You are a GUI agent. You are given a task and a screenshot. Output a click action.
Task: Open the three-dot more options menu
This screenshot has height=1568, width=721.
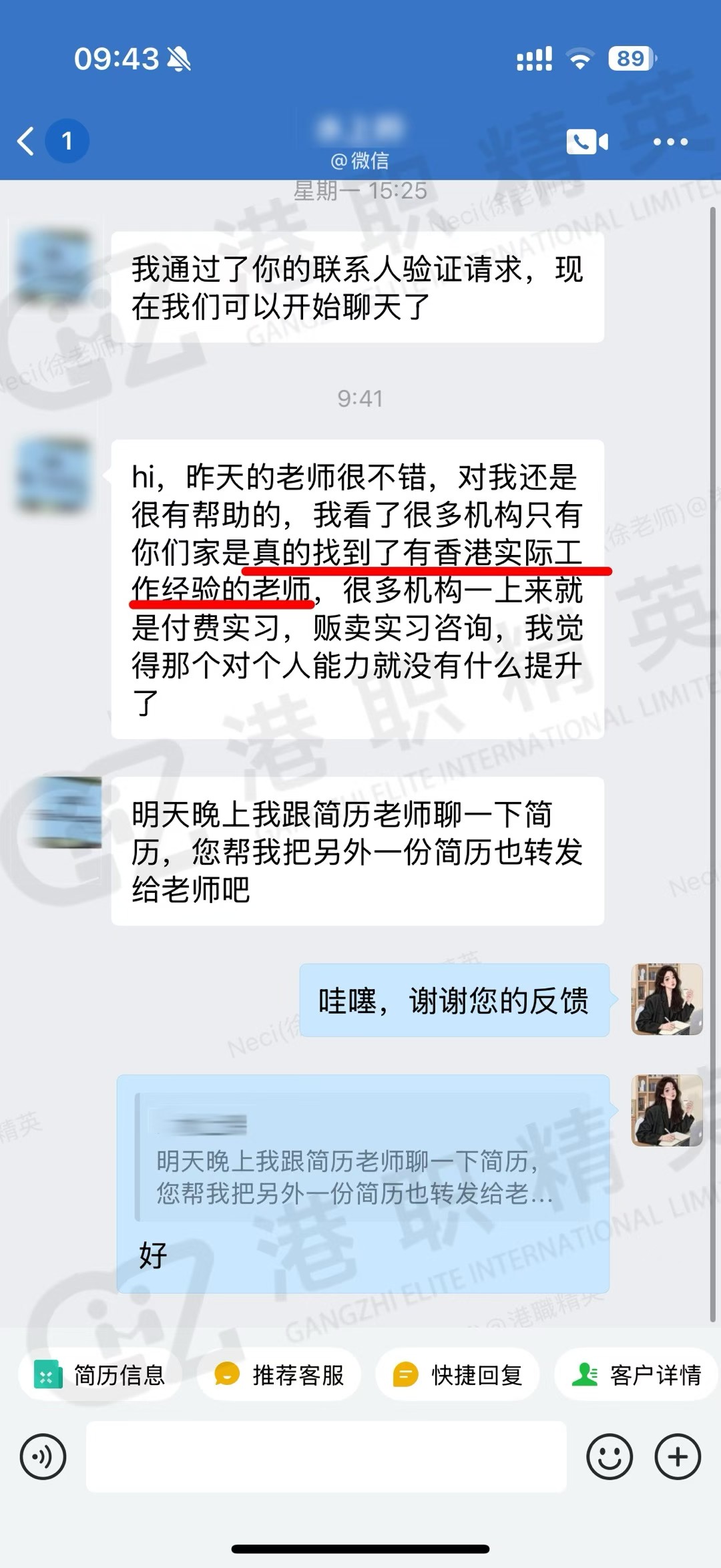coord(670,142)
